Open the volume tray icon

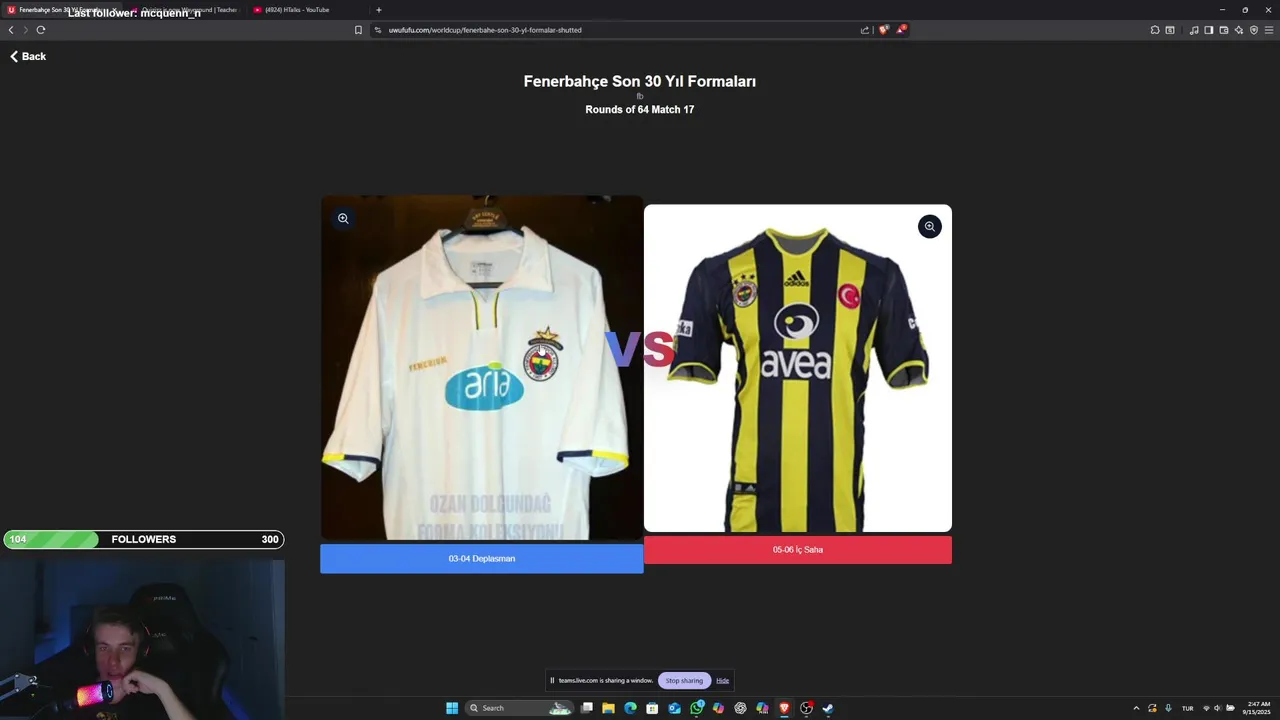[1217, 708]
